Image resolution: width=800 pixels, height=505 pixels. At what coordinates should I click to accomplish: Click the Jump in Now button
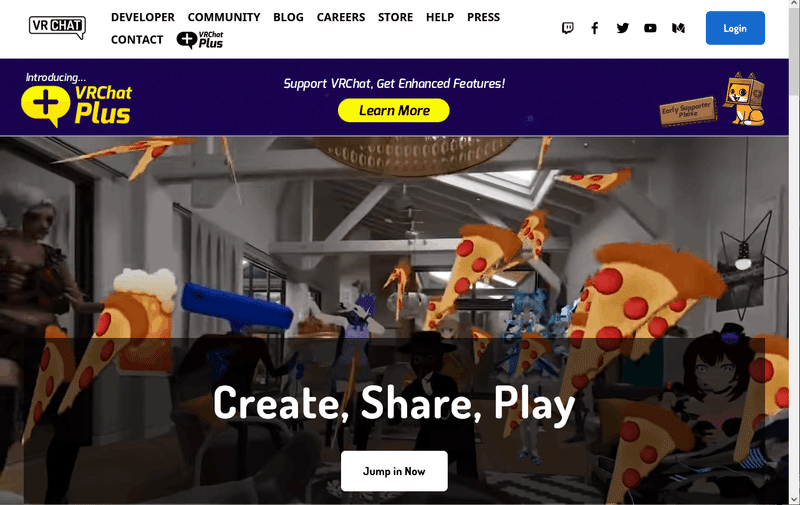click(394, 471)
